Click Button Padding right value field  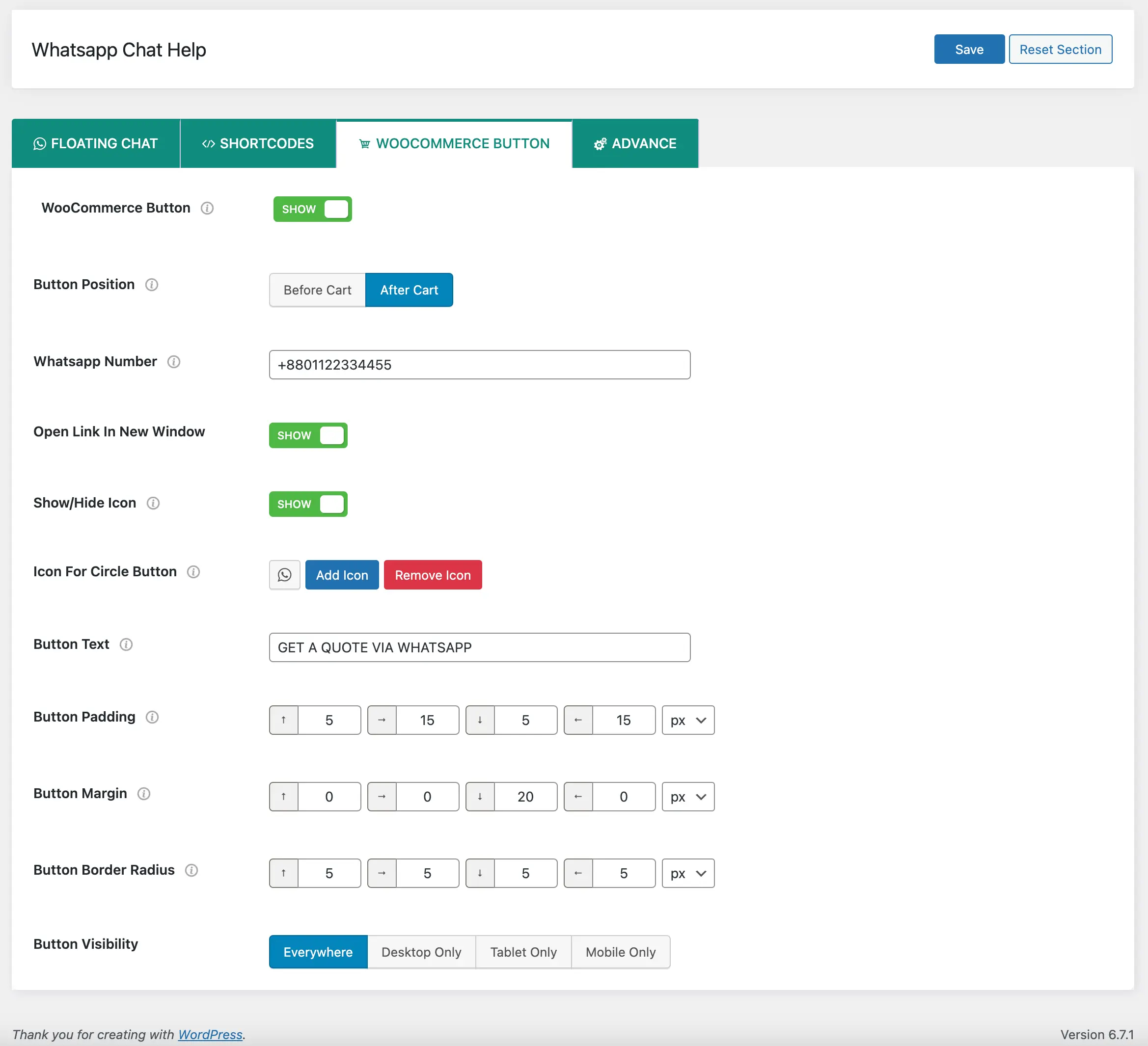point(427,720)
